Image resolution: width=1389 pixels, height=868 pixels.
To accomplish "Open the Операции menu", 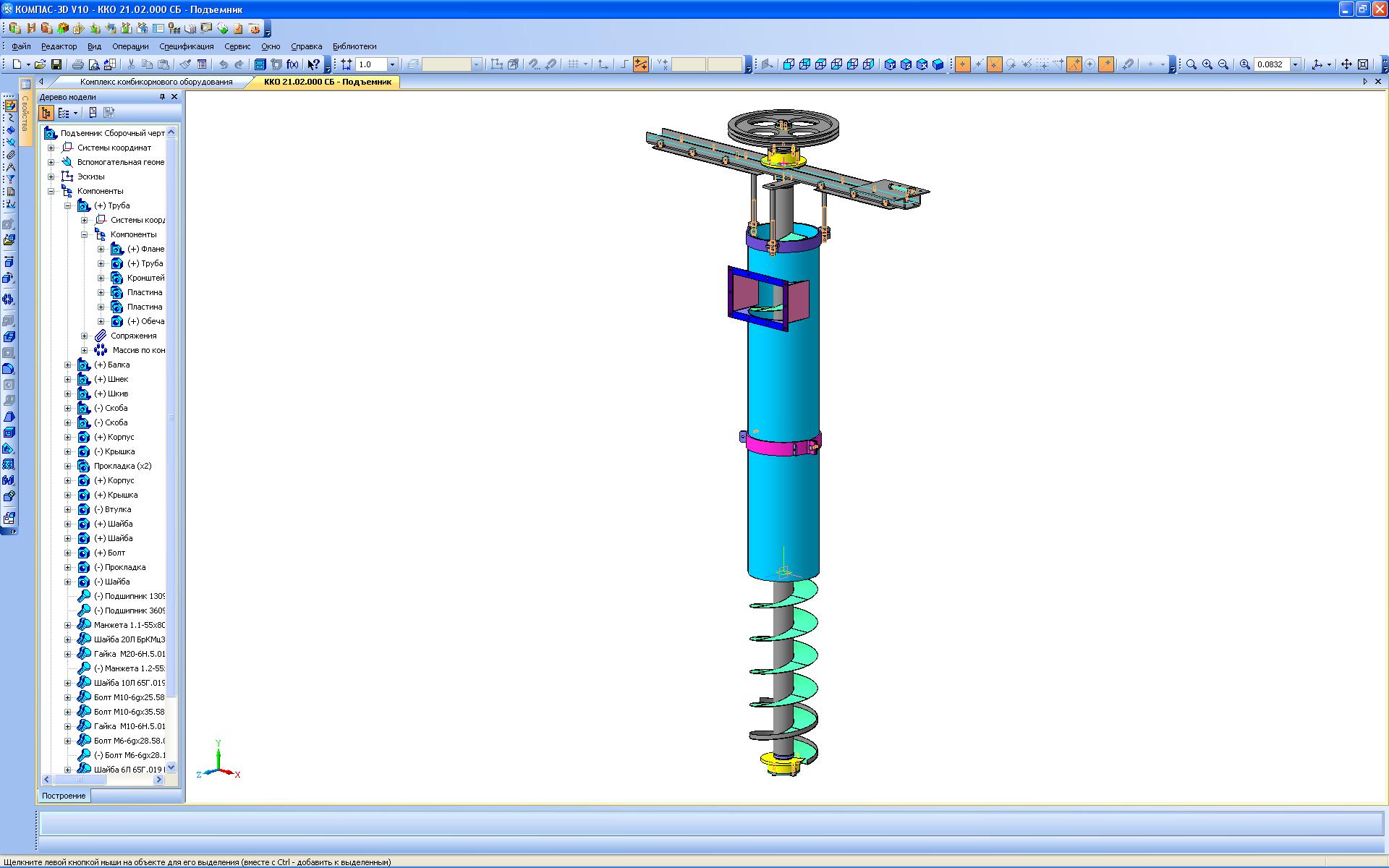I will coord(130,46).
